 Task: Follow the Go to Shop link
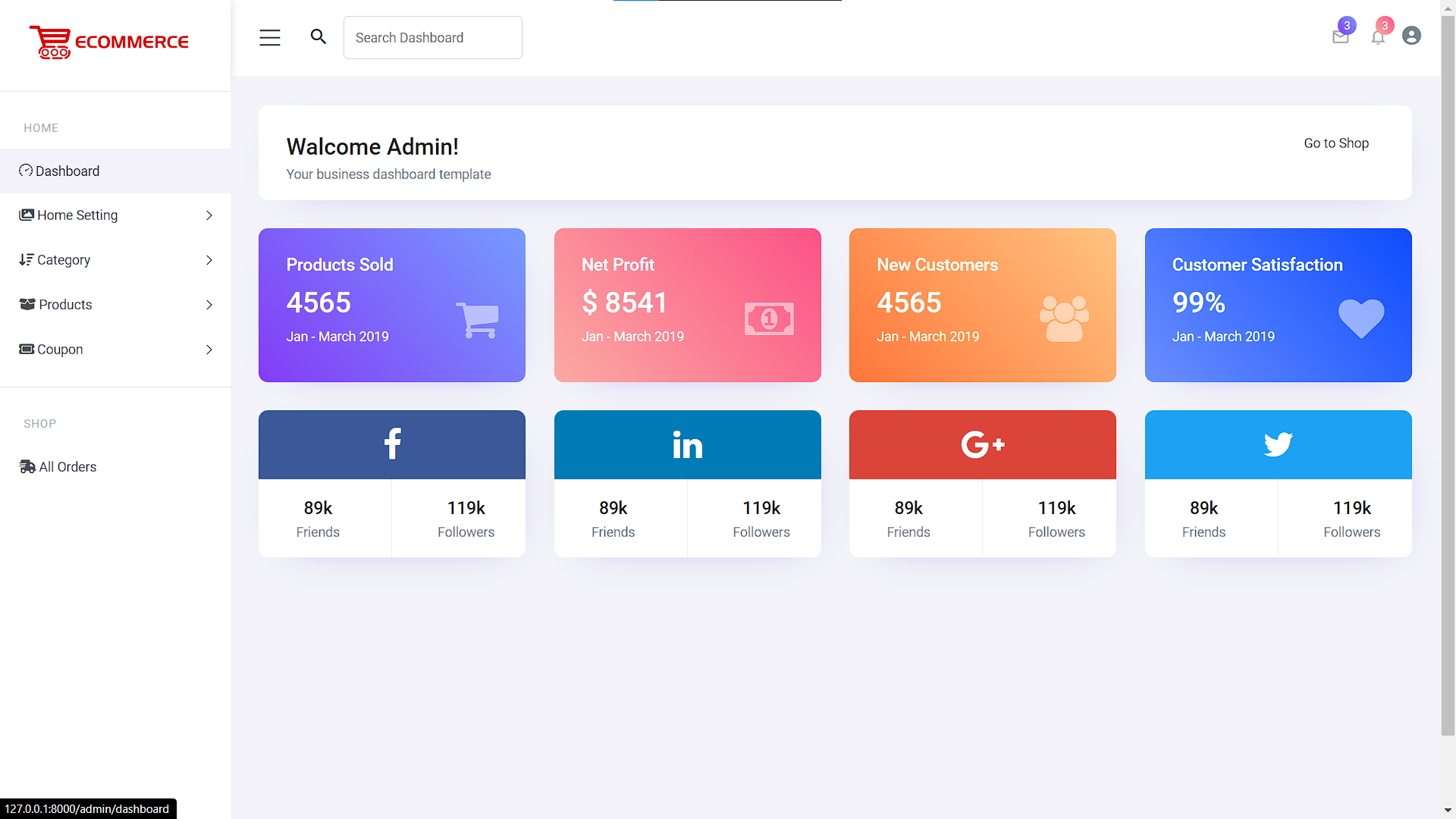coord(1335,143)
